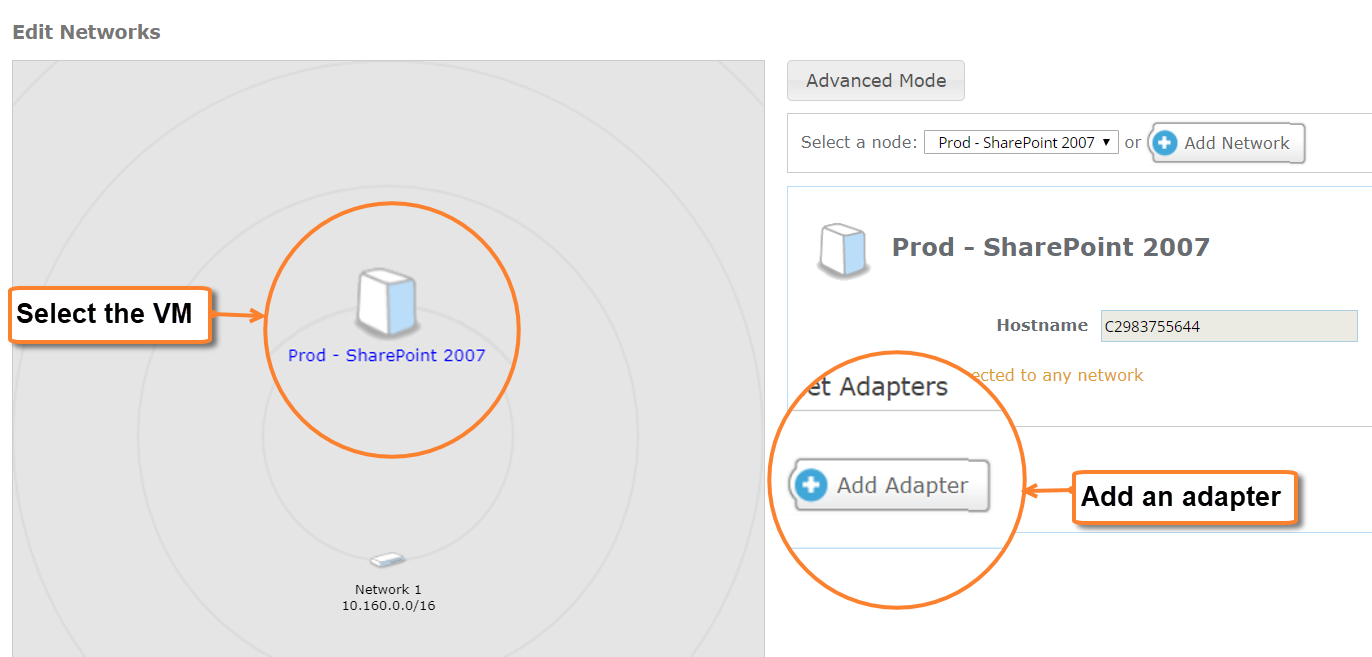Click the server icon beside the Prod heading
Screen dimensions: 1372x657
pos(843,250)
